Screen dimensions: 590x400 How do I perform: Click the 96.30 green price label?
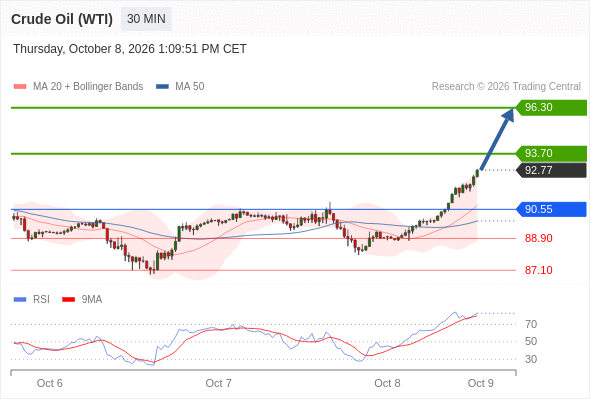pos(551,108)
